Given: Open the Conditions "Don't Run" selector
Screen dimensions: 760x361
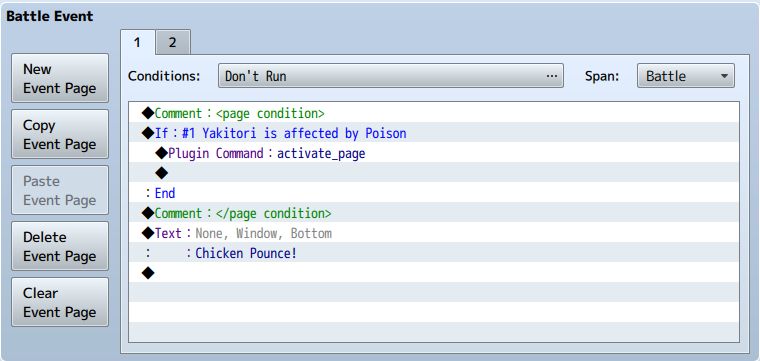Looking at the screenshot, I should [391, 76].
